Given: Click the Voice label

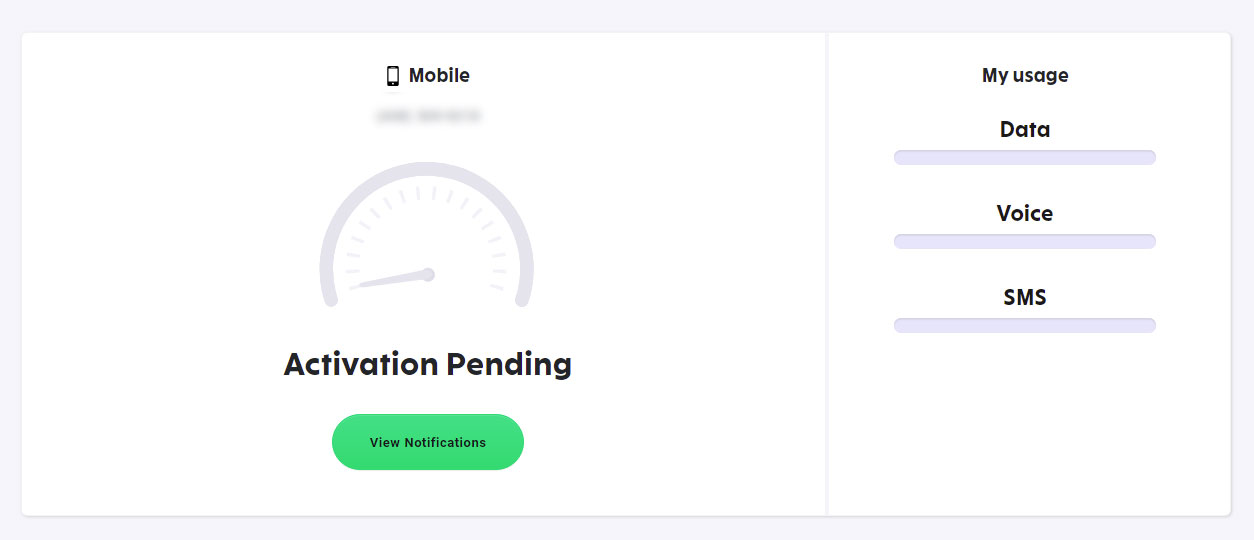Looking at the screenshot, I should [1025, 213].
